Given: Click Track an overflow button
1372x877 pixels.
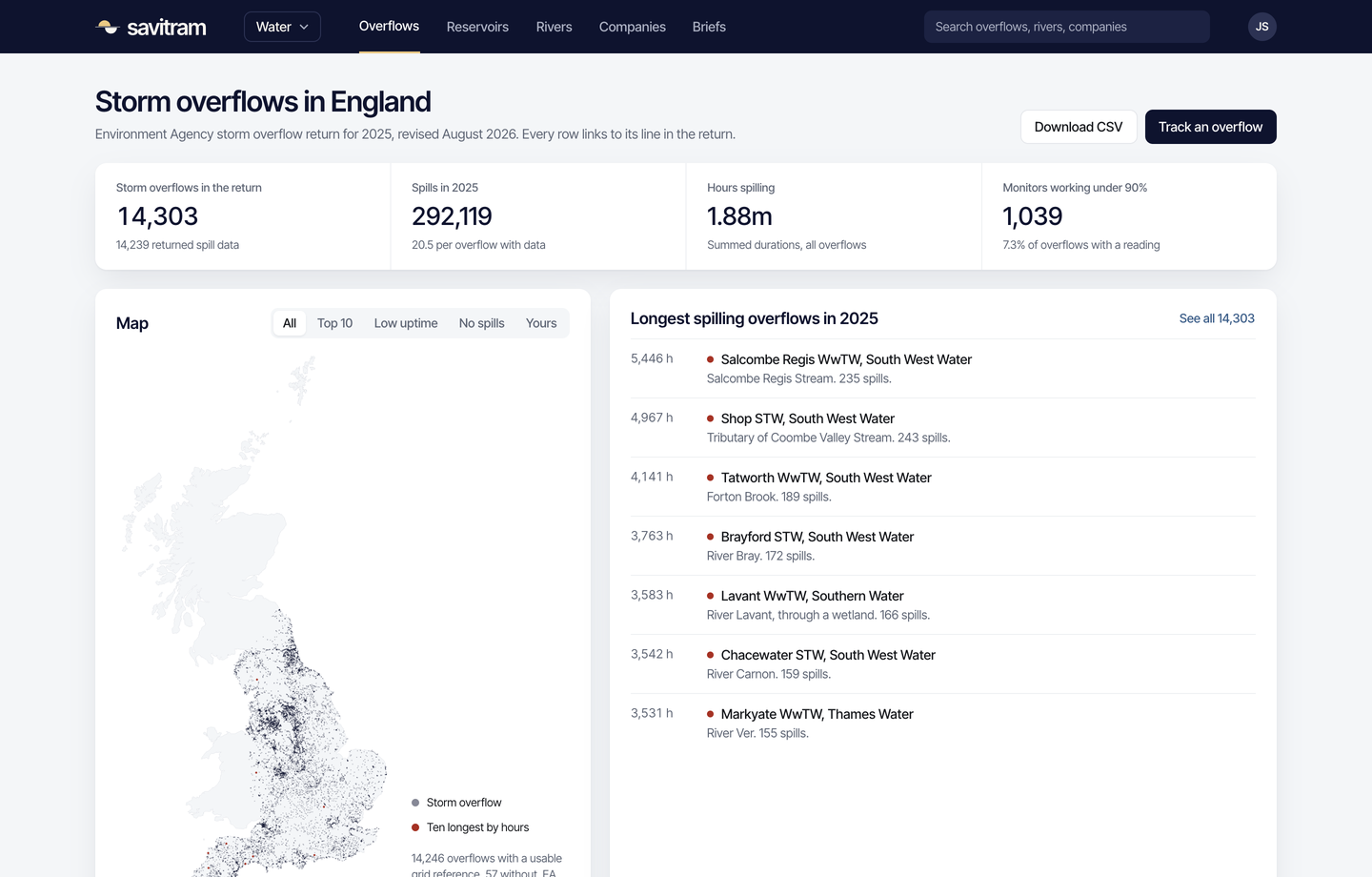Looking at the screenshot, I should (x=1210, y=127).
